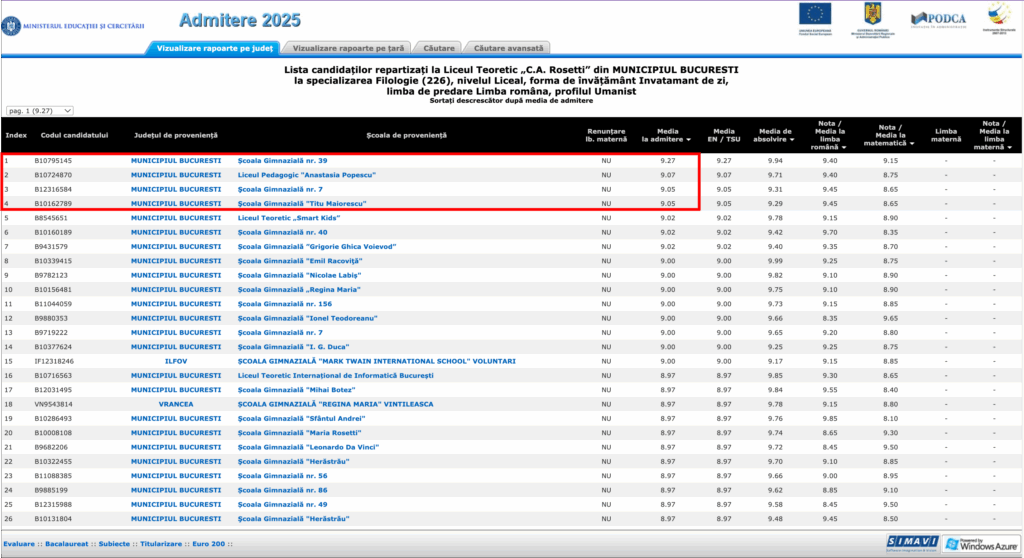Open the Căutare tab
Viewport: 1024px width, 558px height.
click(x=440, y=47)
